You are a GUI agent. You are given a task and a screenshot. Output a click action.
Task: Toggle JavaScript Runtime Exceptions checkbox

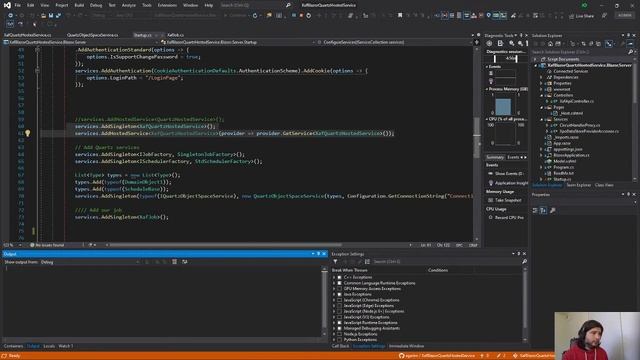(340, 322)
